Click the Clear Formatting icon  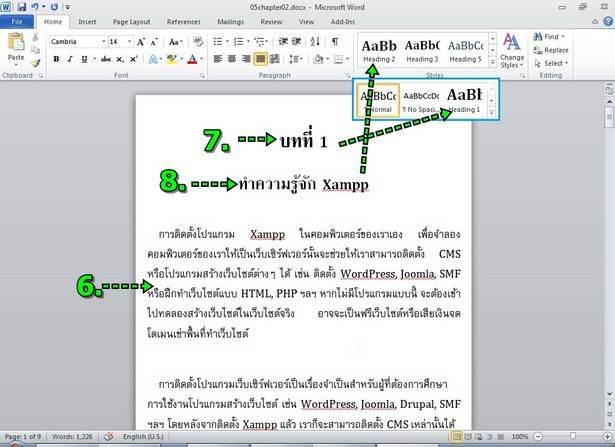coord(198,42)
